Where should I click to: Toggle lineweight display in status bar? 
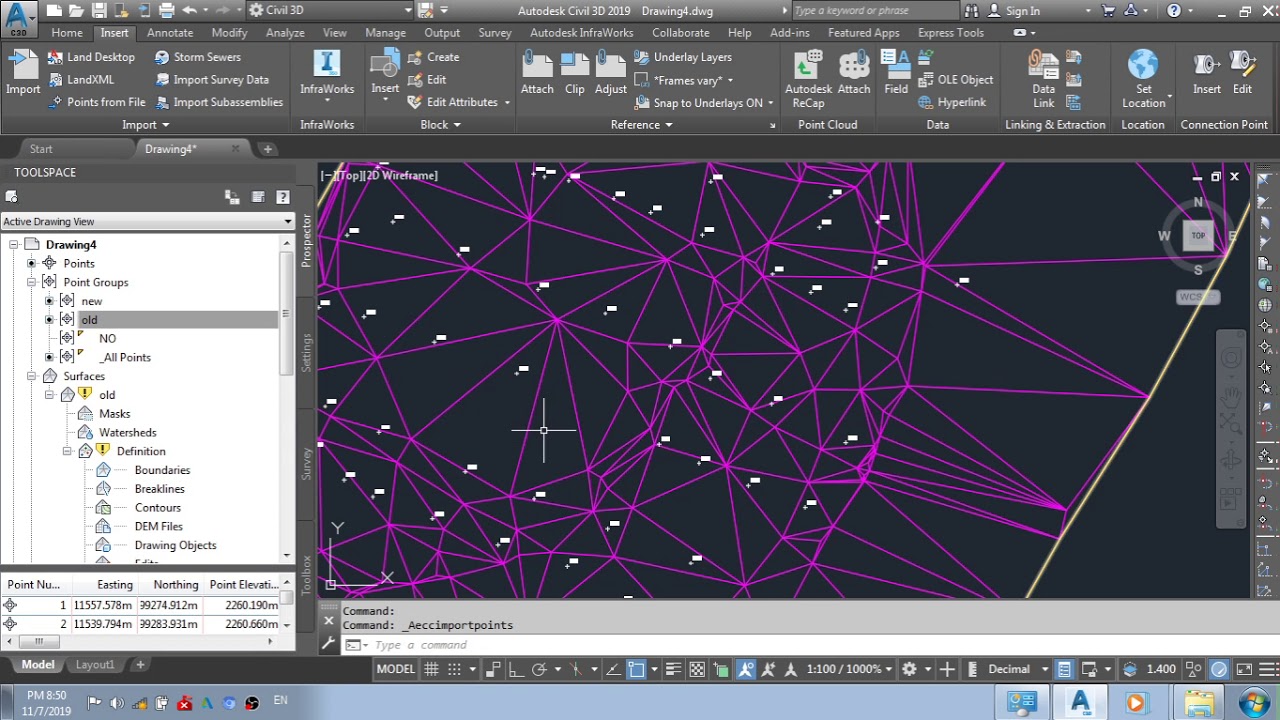(x=673, y=669)
